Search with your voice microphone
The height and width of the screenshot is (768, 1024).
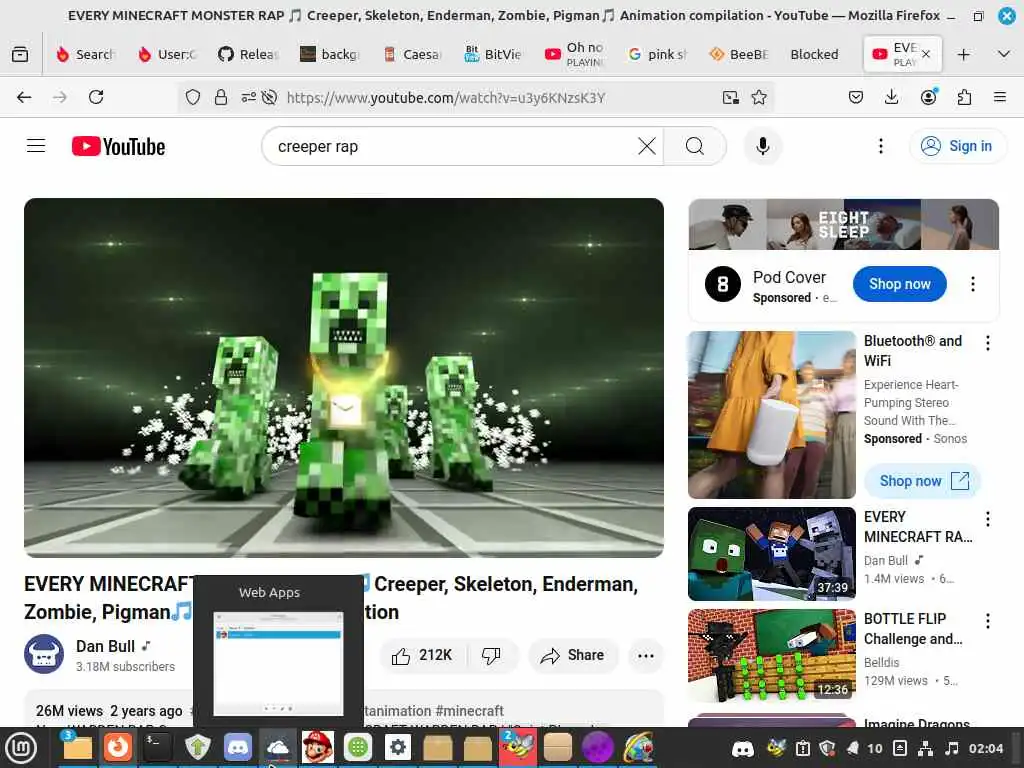[762, 146]
